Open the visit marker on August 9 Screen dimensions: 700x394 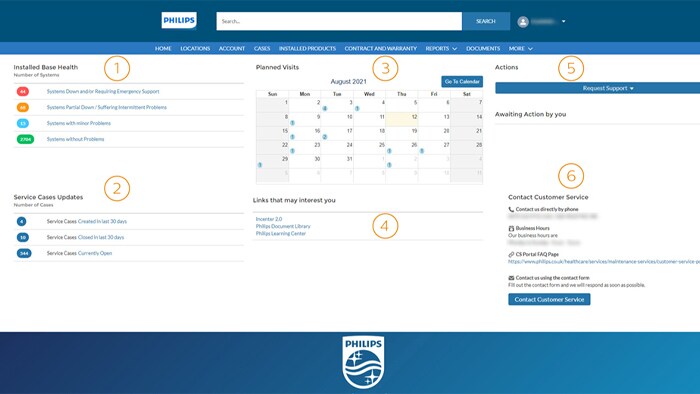pyautogui.click(x=292, y=123)
